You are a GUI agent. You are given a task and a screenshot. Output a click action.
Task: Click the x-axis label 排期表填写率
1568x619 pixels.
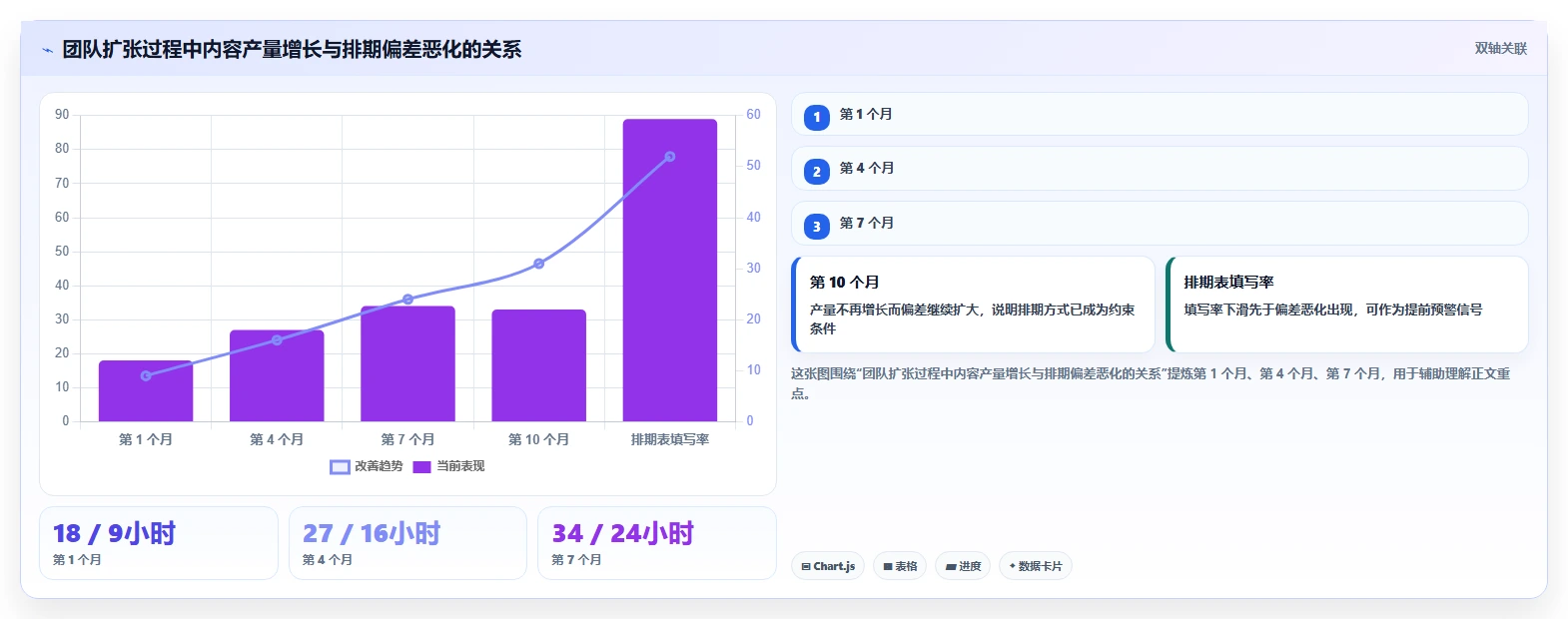(670, 439)
